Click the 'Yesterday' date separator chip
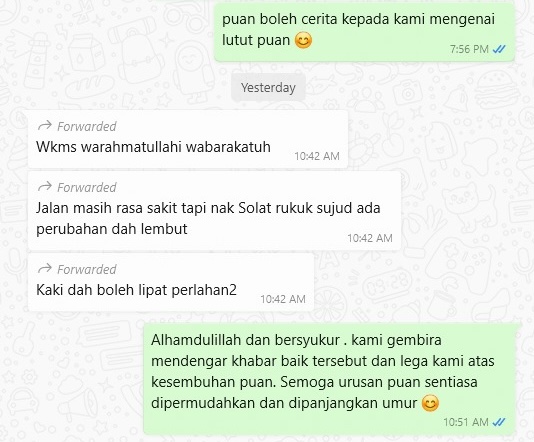Viewport: 534px width, 442px height. coord(268,88)
